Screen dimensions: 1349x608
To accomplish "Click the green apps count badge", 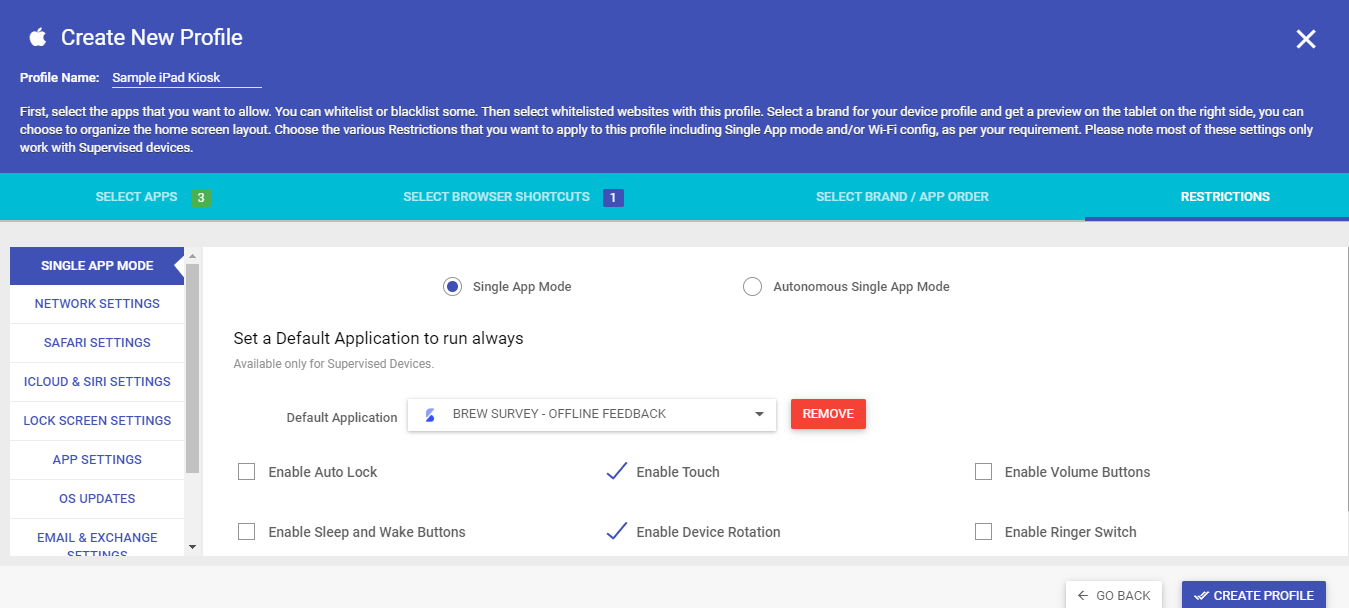I will 201,198.
